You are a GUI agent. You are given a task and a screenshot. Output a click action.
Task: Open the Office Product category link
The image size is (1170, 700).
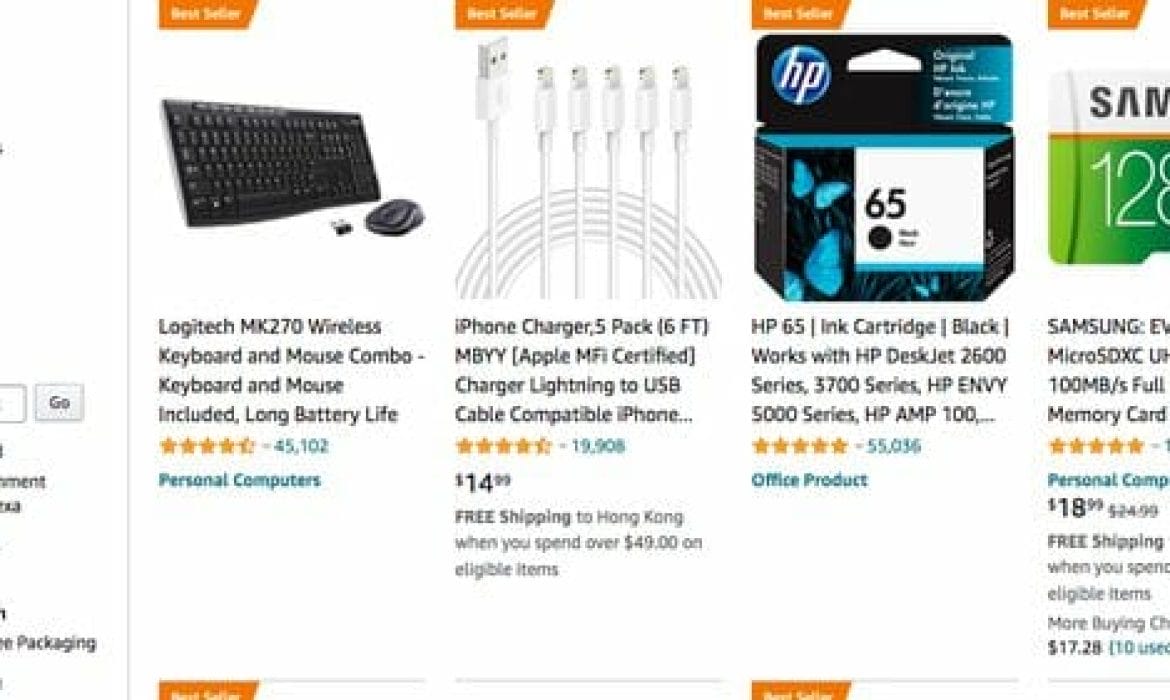(x=810, y=480)
